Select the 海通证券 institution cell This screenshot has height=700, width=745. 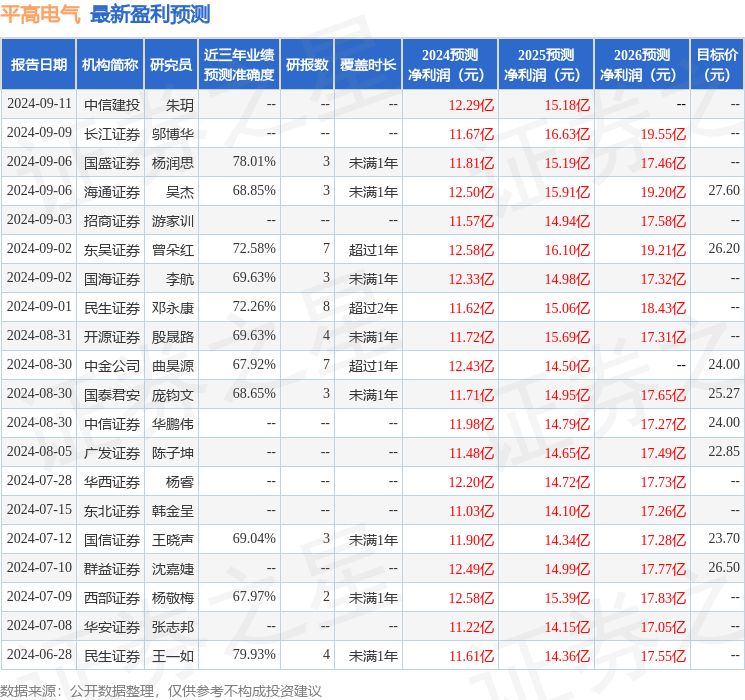112,192
